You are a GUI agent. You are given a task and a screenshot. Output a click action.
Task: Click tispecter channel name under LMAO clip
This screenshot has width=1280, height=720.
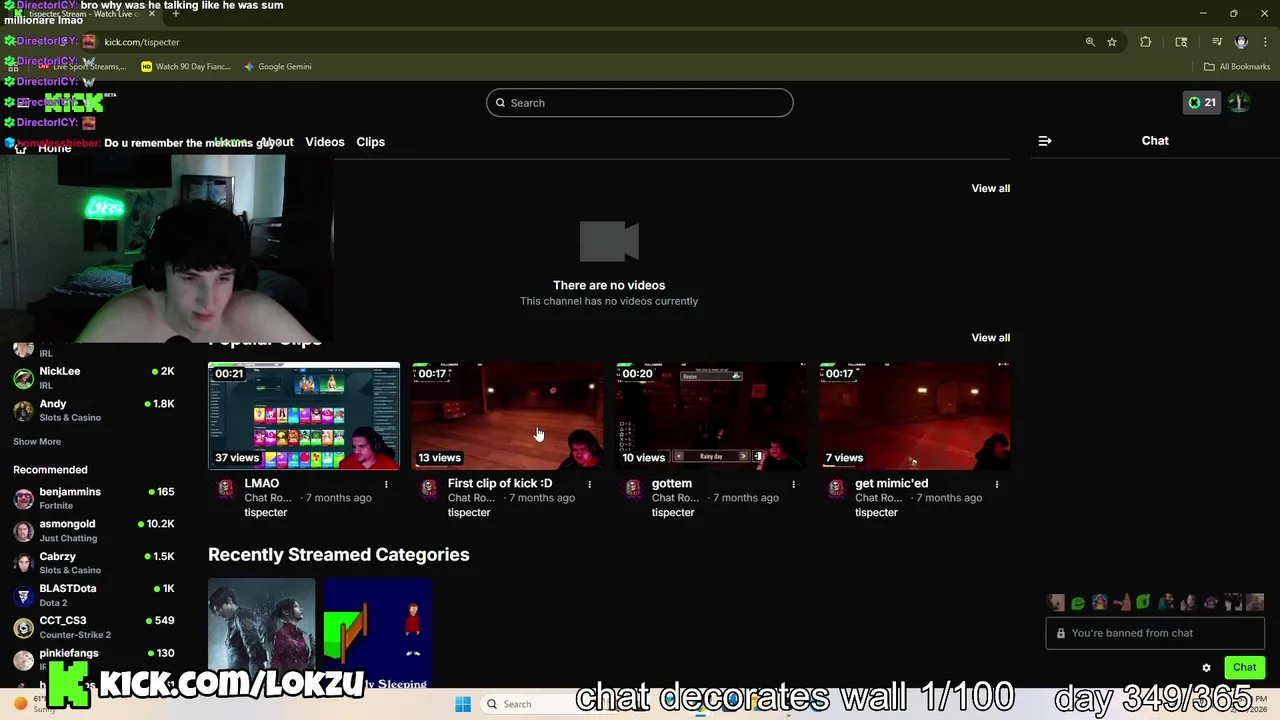[x=266, y=512]
